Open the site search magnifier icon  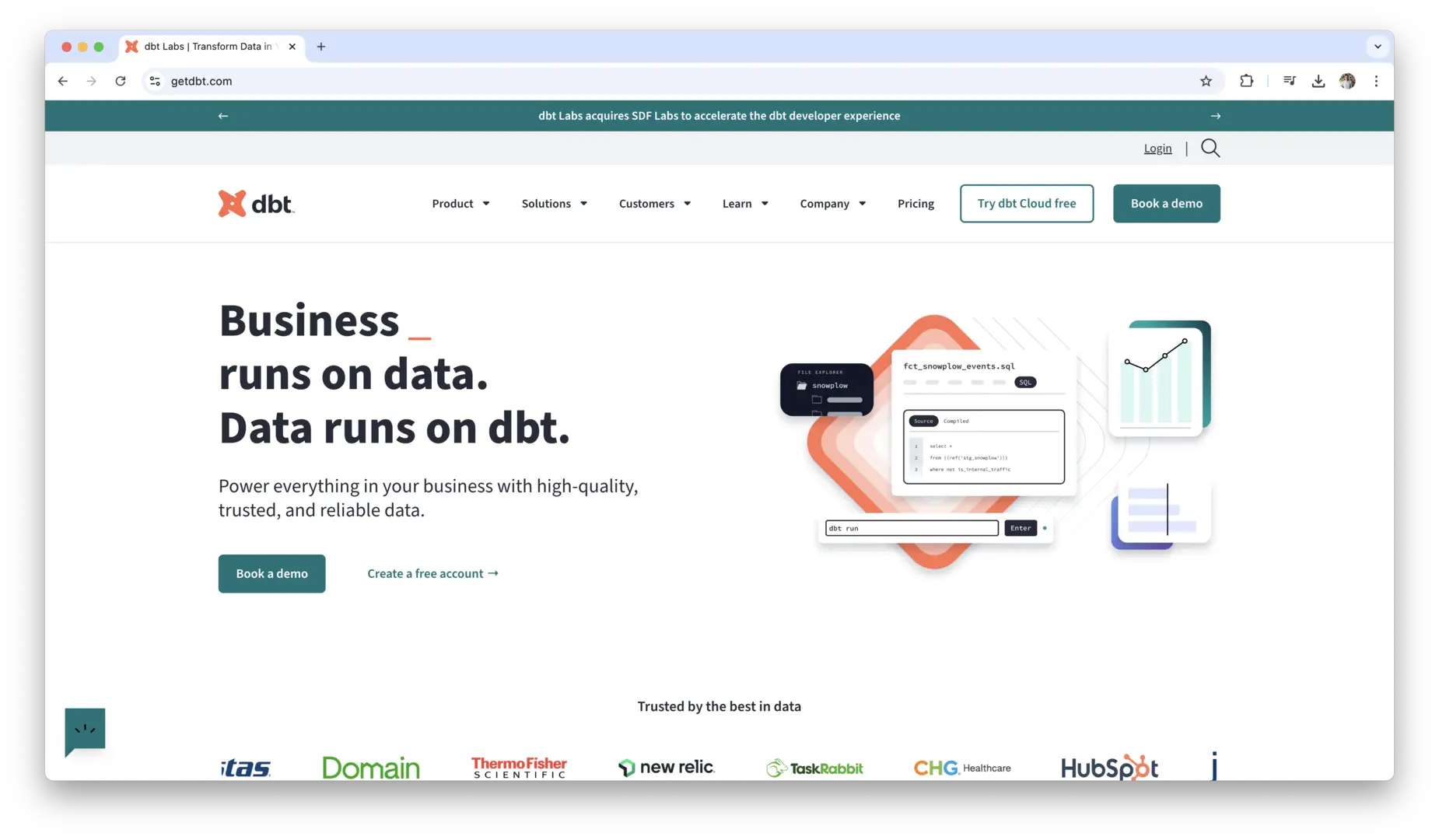tap(1210, 149)
